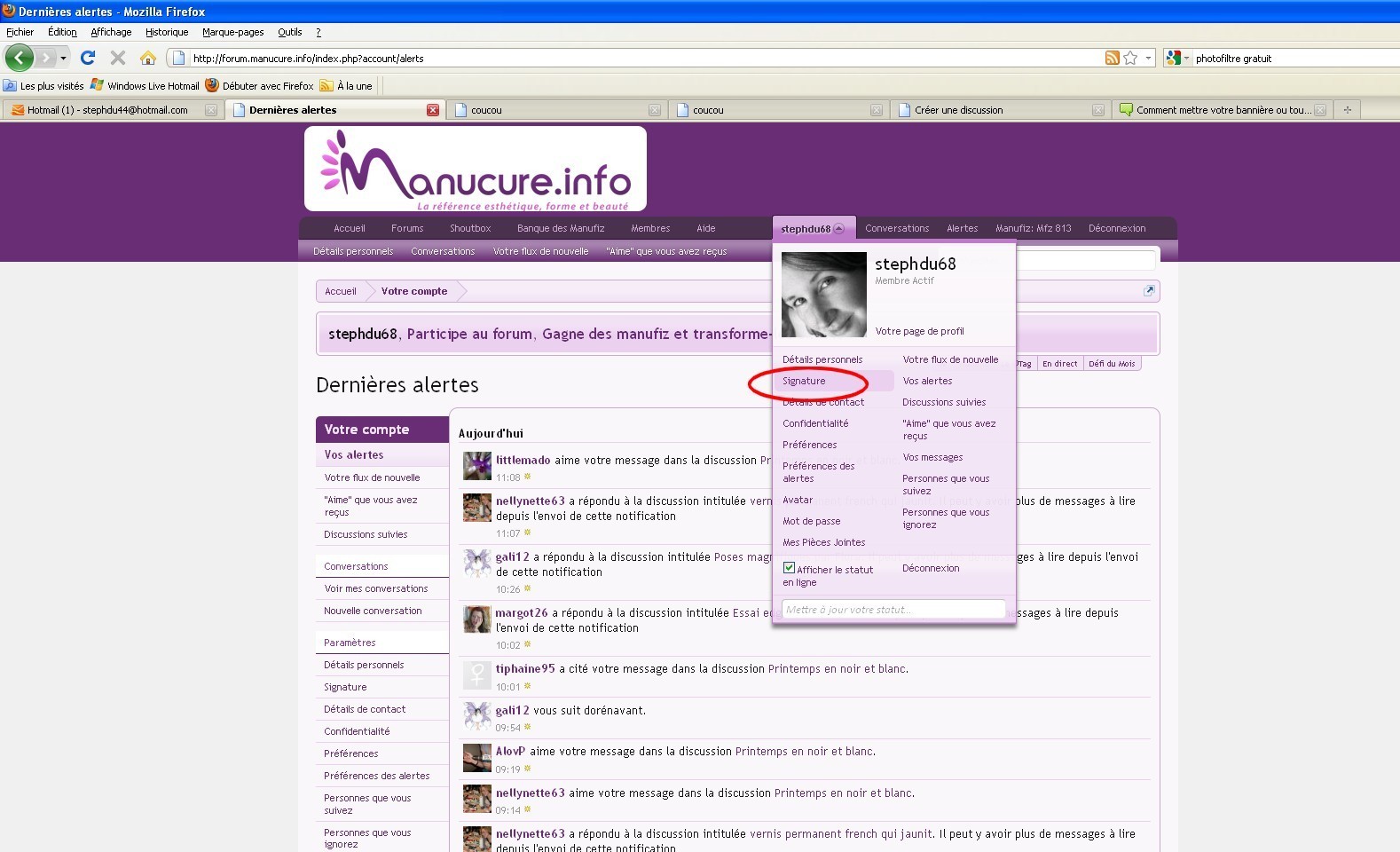Bookmark page with the star icon

pyautogui.click(x=1130, y=58)
